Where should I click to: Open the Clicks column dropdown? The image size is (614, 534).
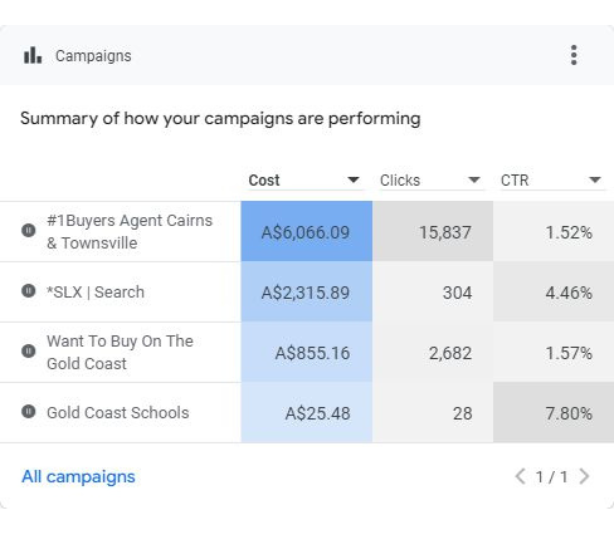coord(474,181)
